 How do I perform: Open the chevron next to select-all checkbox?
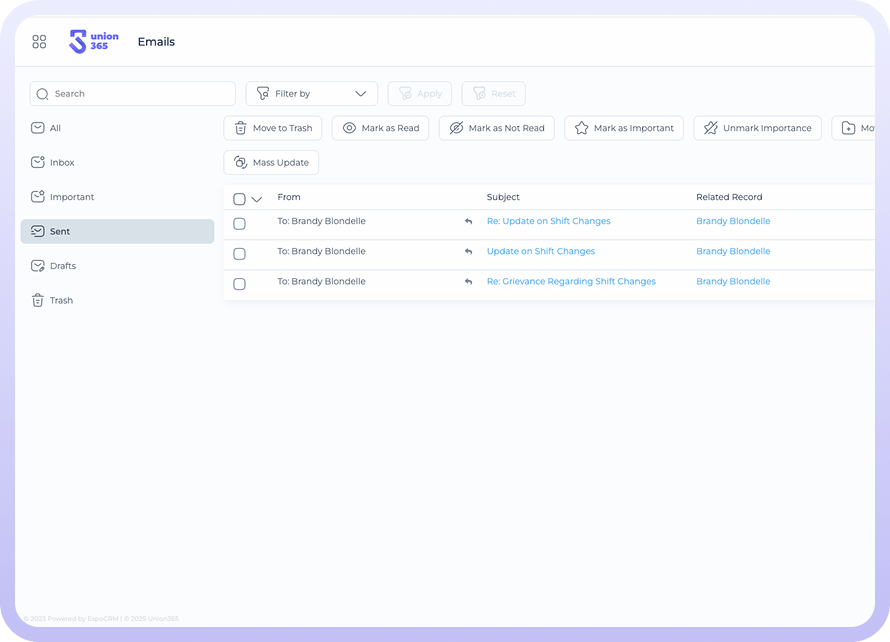pos(257,199)
